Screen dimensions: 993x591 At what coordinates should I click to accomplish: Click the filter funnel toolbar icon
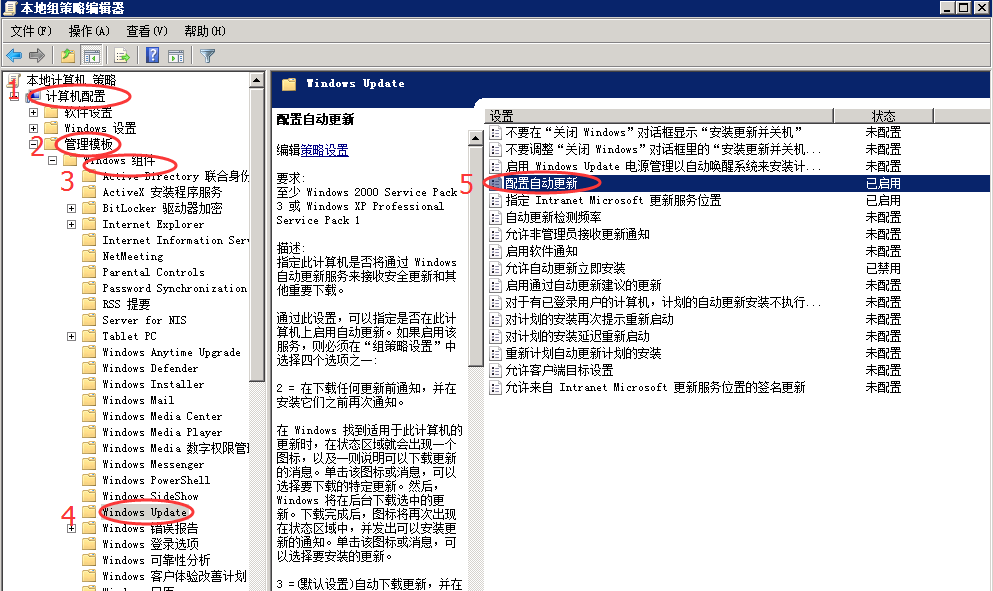click(207, 56)
